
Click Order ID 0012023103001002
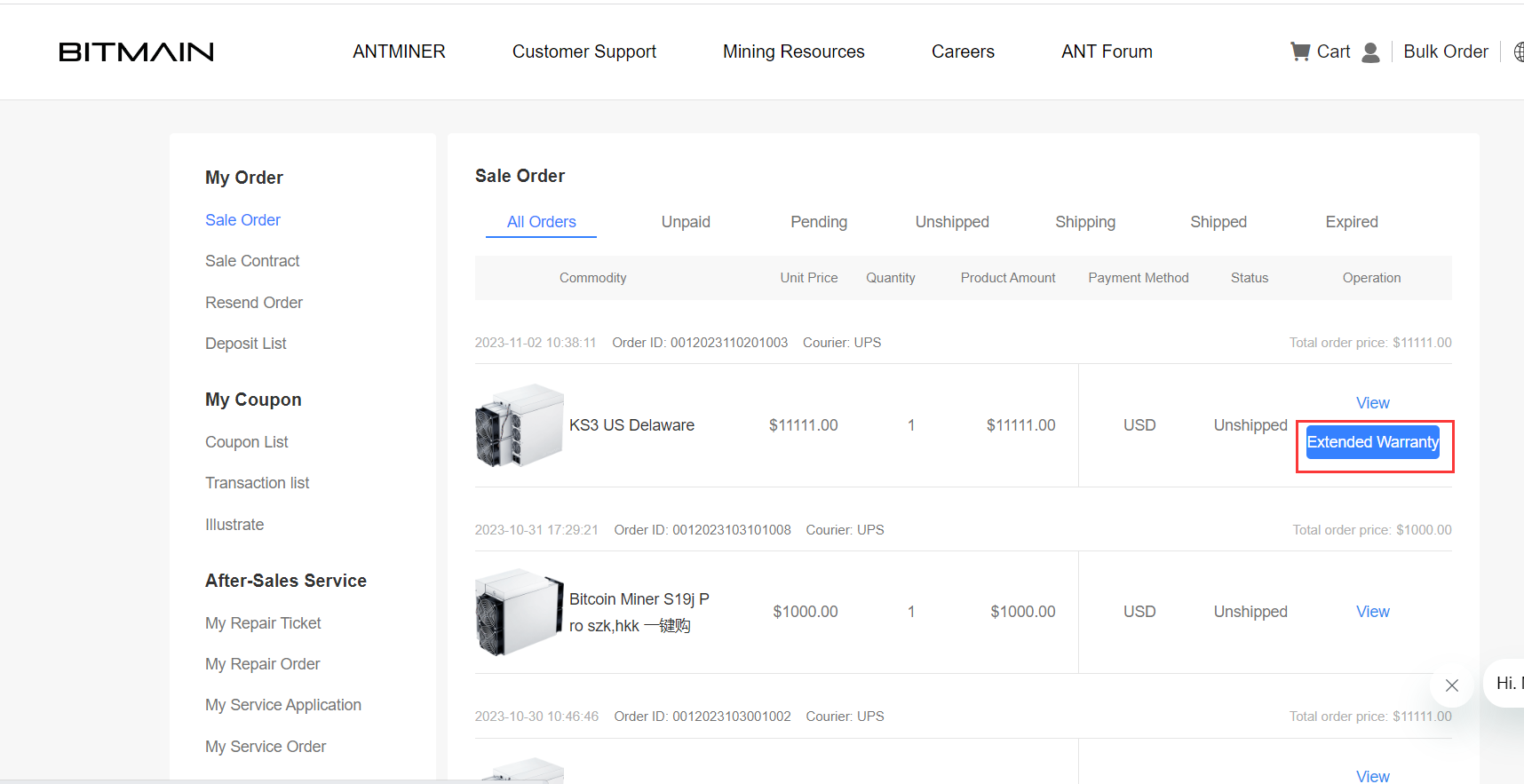pos(702,717)
